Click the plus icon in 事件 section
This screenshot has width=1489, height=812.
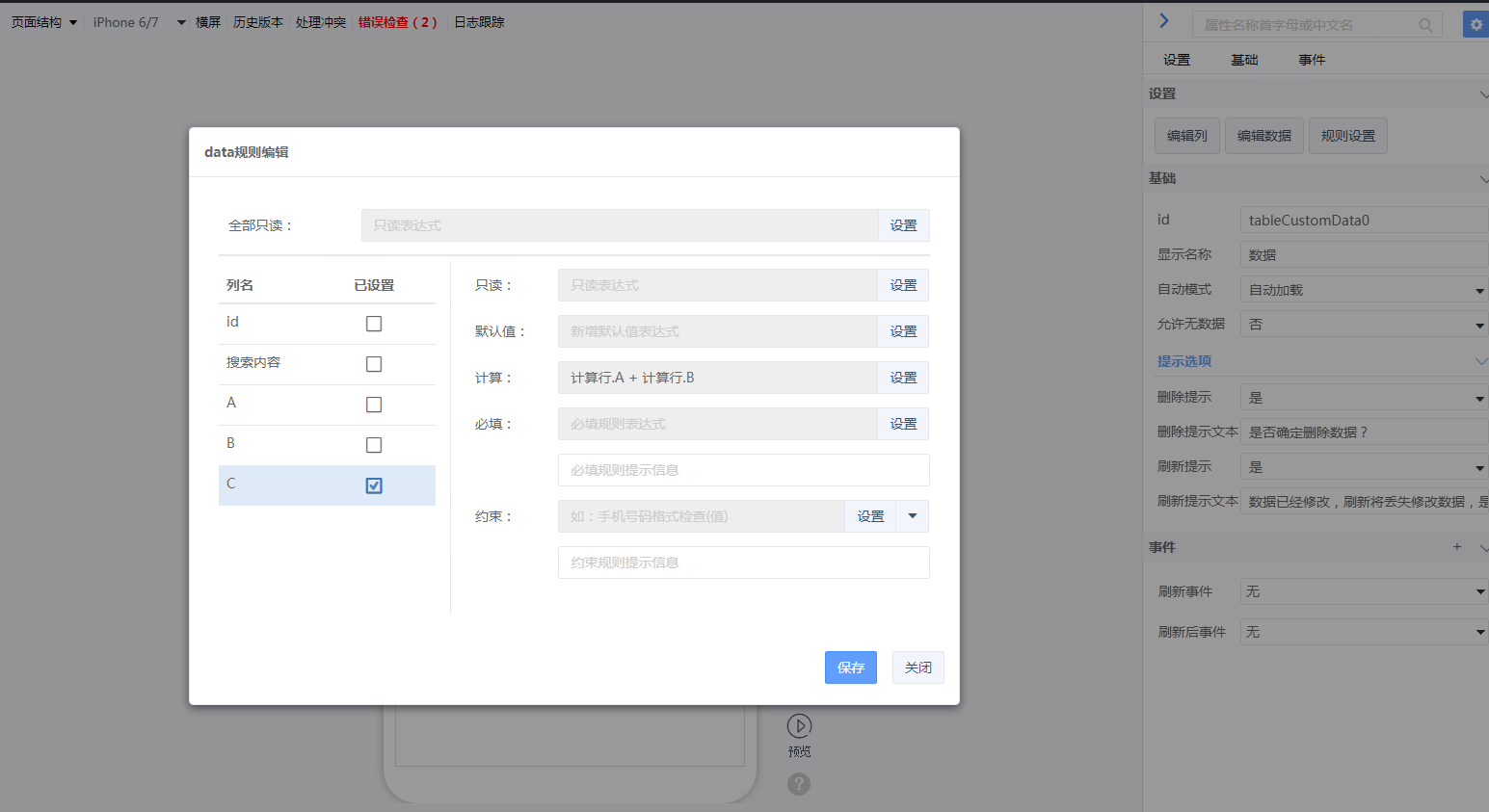[x=1457, y=547]
